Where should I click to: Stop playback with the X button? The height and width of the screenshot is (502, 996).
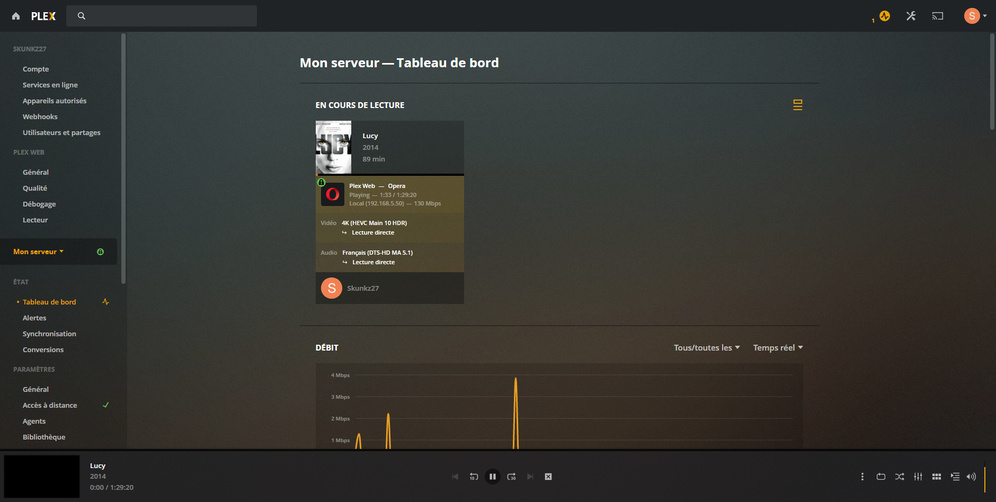[x=548, y=477]
